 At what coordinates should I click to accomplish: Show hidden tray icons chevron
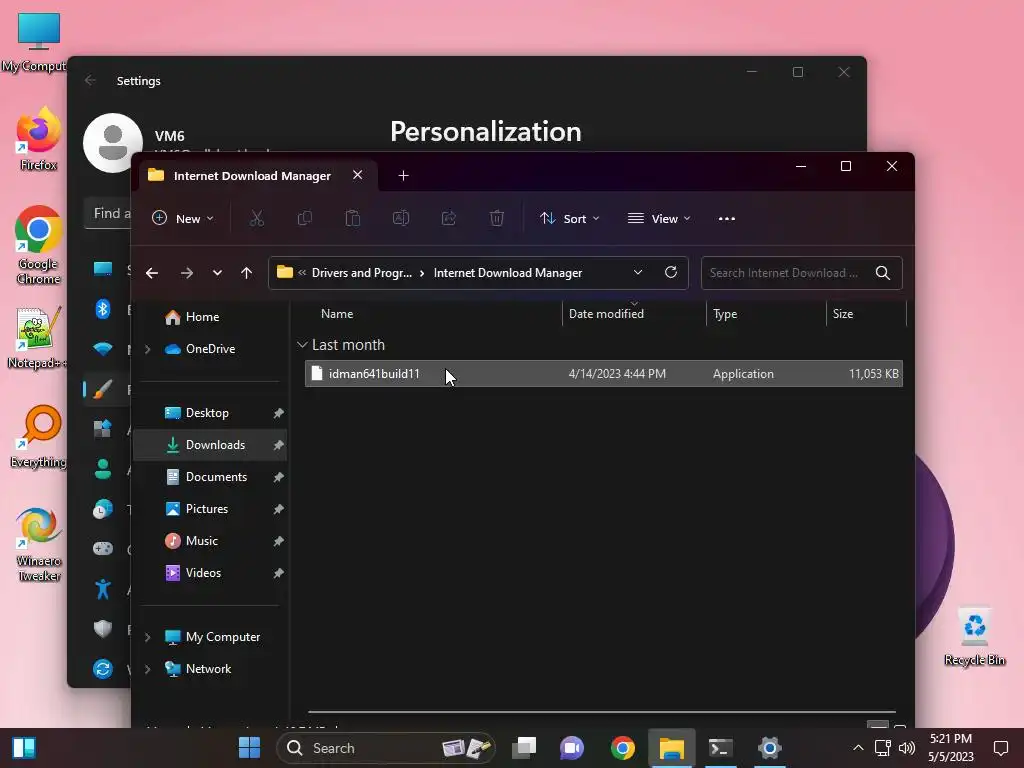(858, 748)
